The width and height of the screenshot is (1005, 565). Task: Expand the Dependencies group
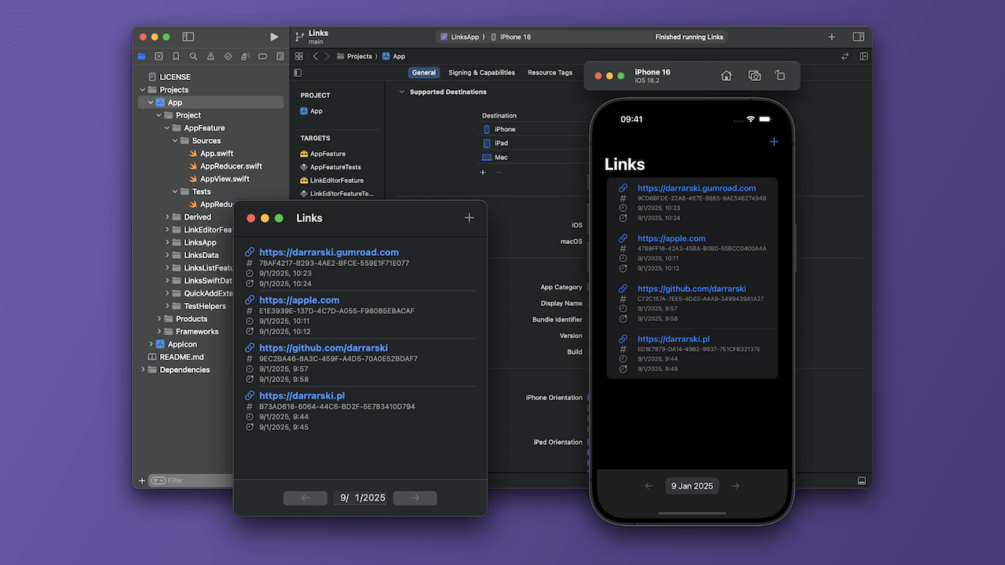click(142, 370)
